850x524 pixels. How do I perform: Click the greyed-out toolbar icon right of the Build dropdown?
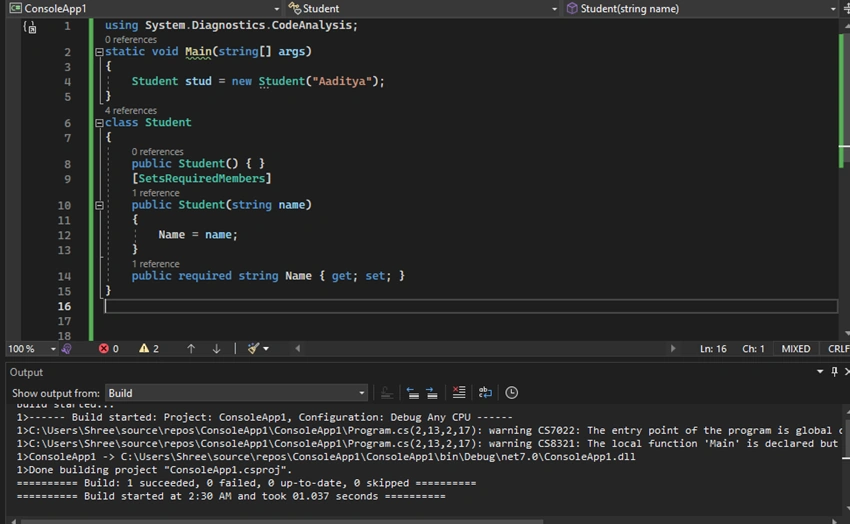click(x=387, y=392)
